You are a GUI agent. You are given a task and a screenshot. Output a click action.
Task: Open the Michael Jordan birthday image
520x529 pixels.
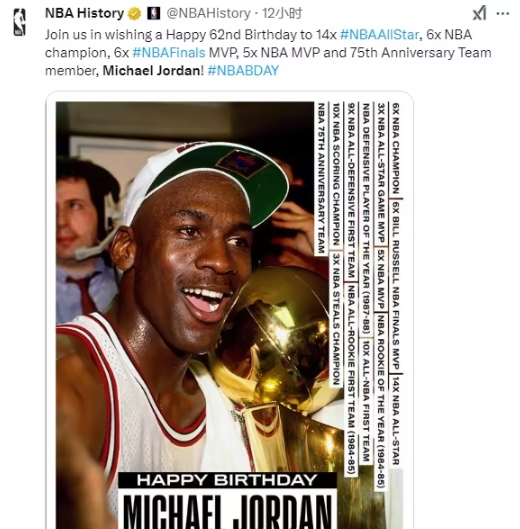[x=229, y=315]
